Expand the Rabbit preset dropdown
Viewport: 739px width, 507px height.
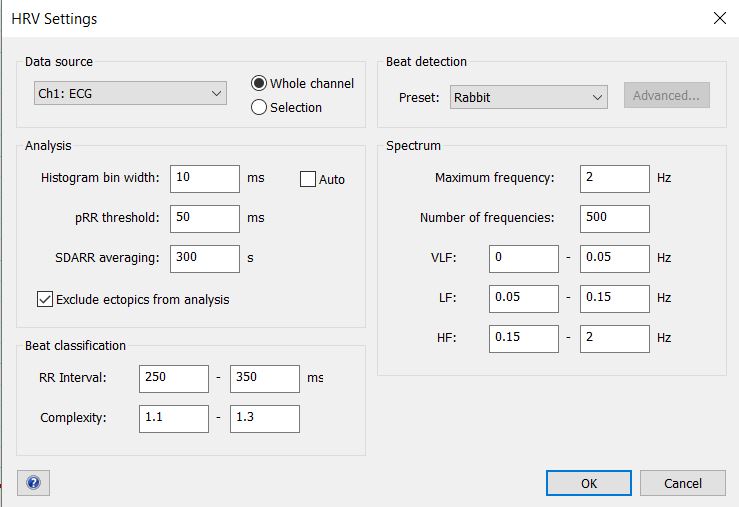pos(527,97)
